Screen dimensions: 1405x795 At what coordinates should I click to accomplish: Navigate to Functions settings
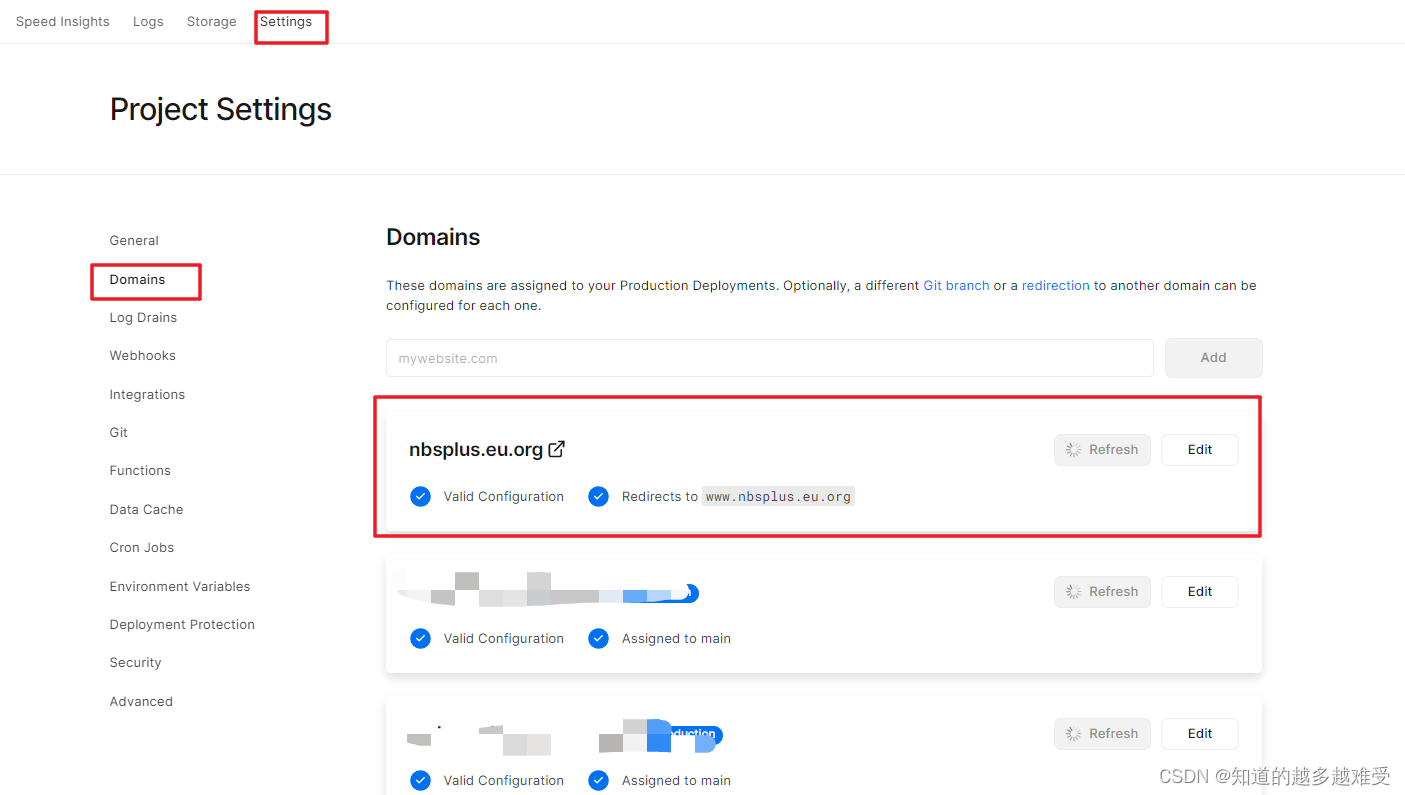coord(140,470)
